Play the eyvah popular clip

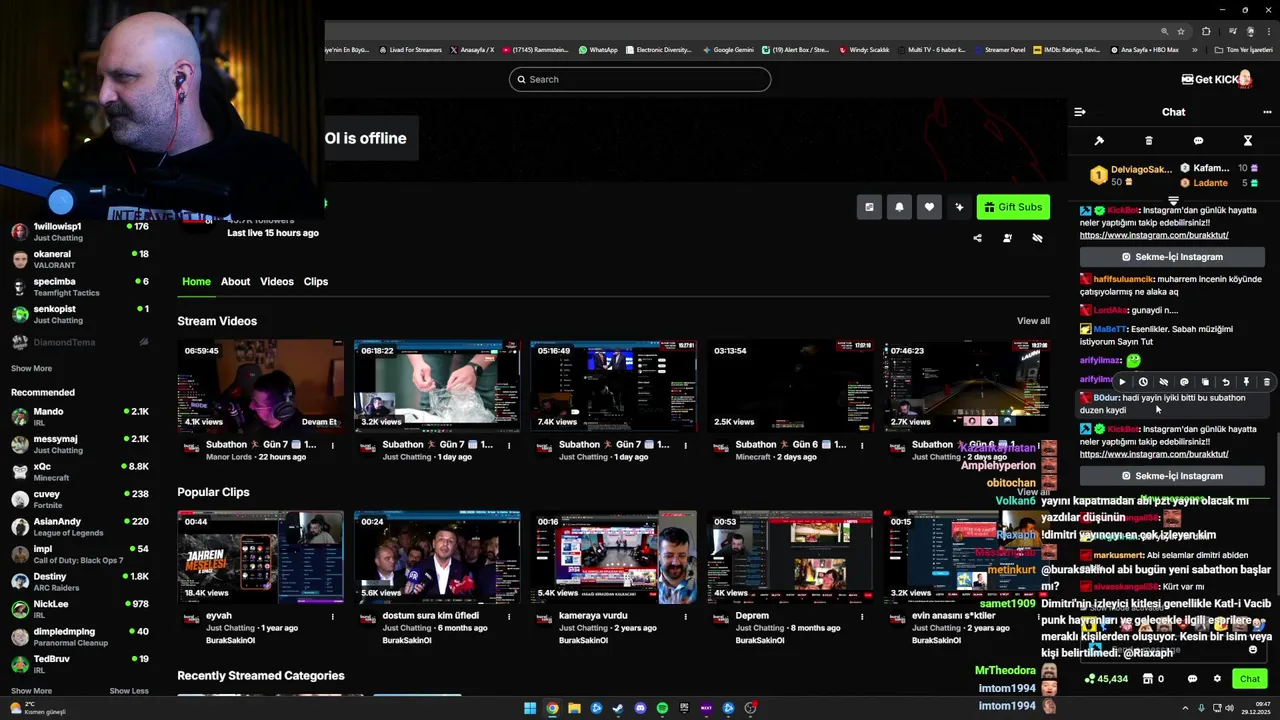click(x=260, y=557)
